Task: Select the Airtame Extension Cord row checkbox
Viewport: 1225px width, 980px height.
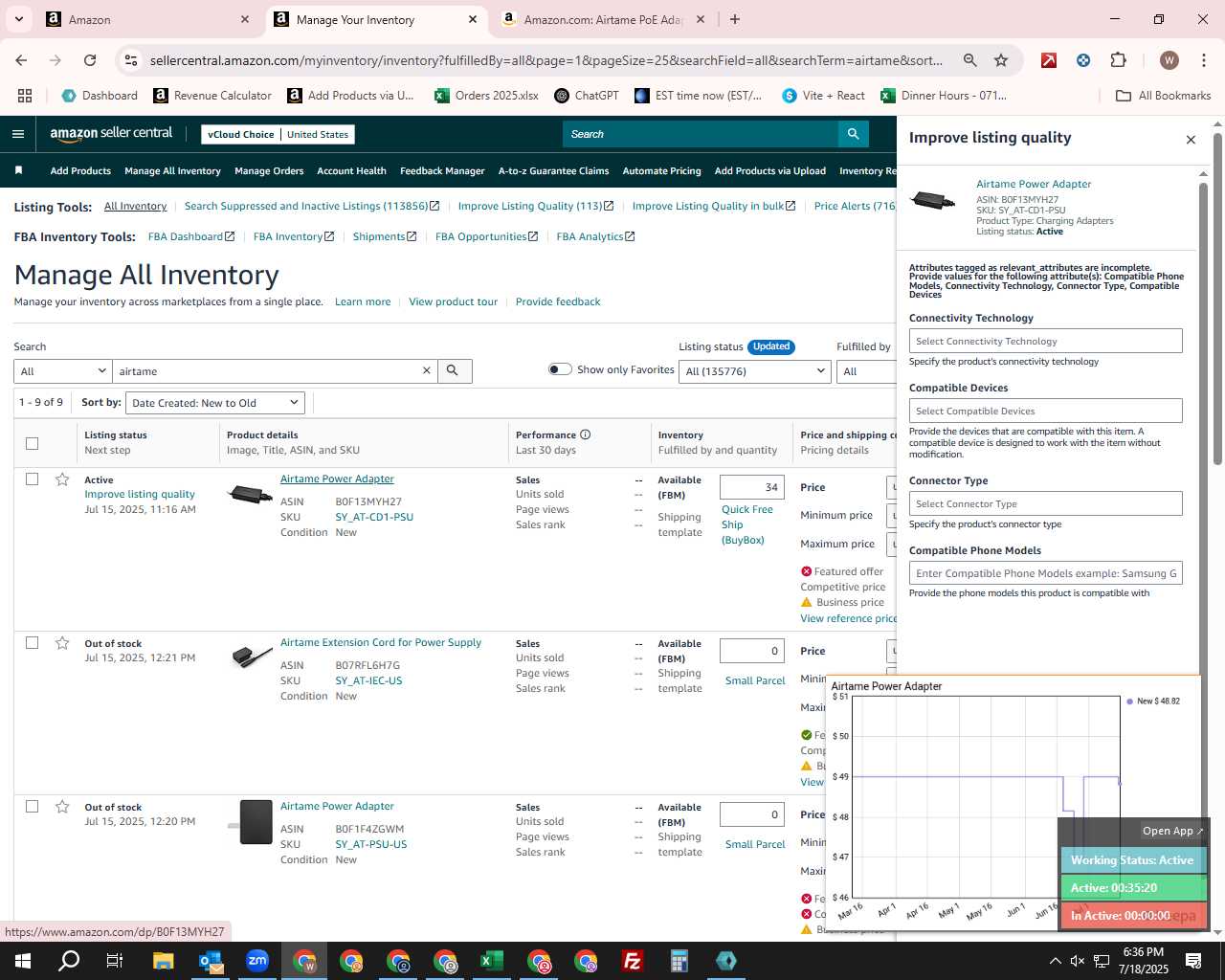Action: click(32, 642)
